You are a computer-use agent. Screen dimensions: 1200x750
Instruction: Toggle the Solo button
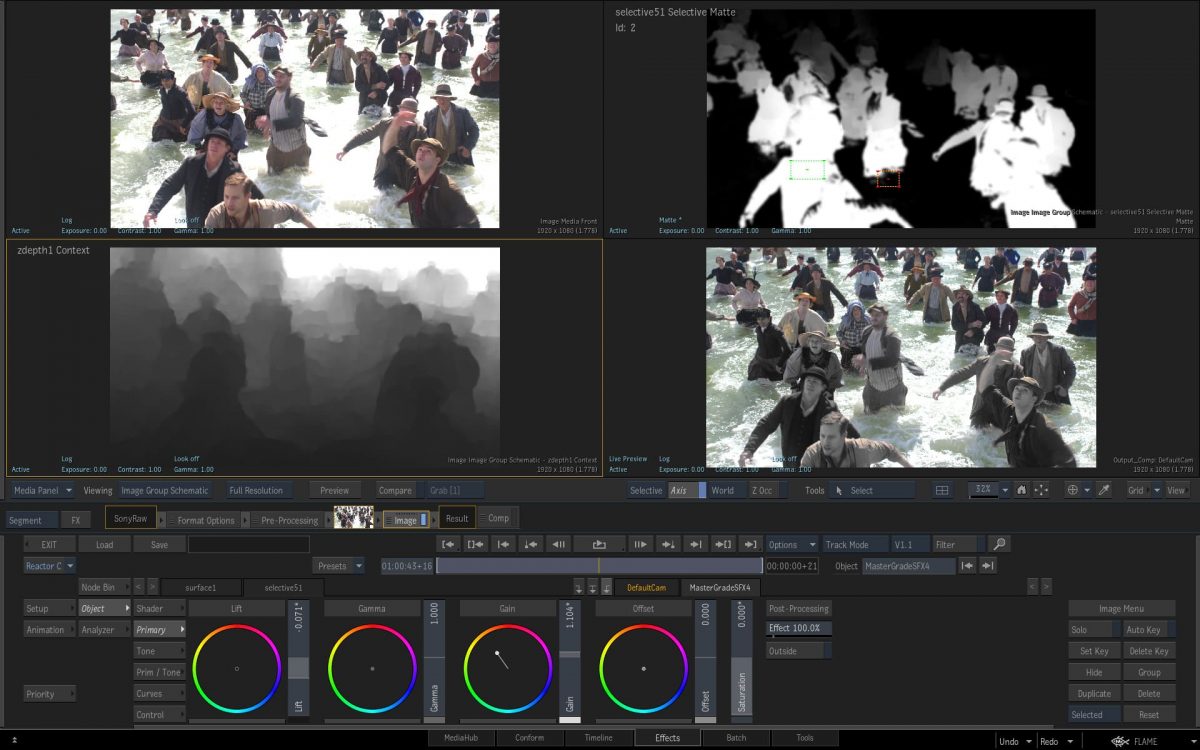tap(1093, 630)
